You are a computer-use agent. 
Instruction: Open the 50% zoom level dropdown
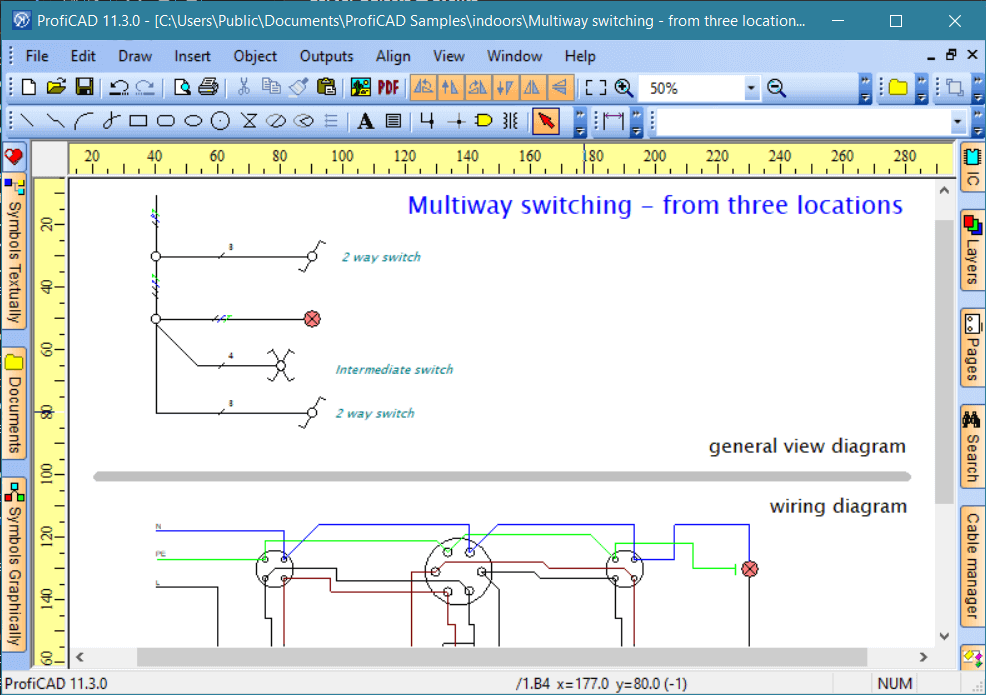tap(751, 89)
